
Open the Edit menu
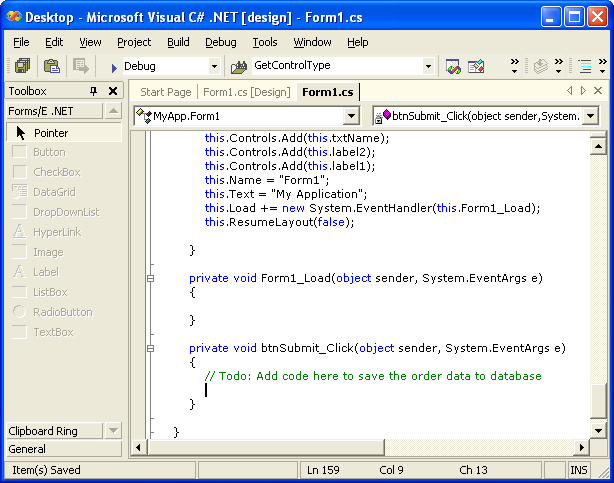point(54,42)
